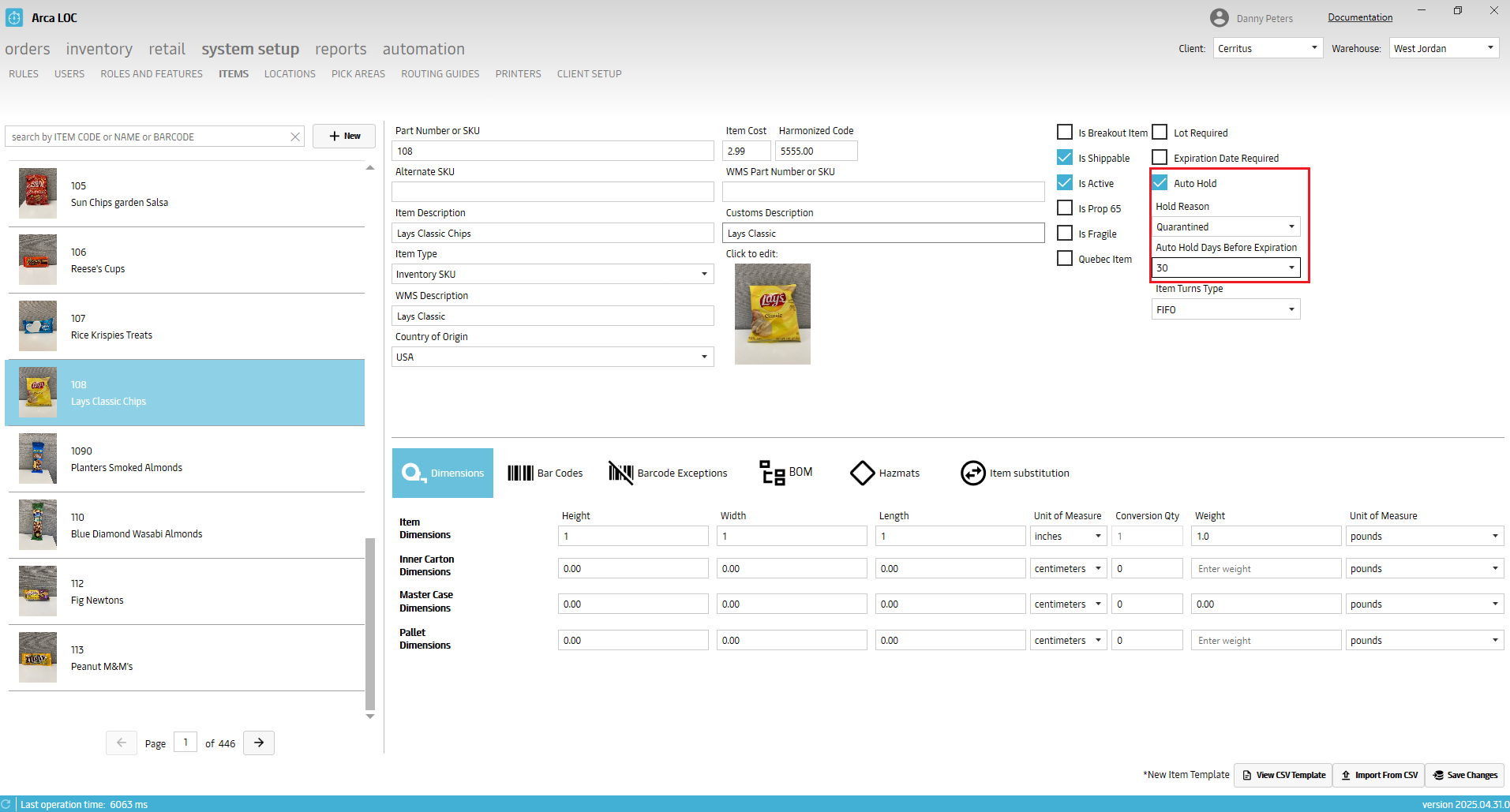Check the Is Fragile checkbox
The image size is (1510, 812).
point(1065,233)
